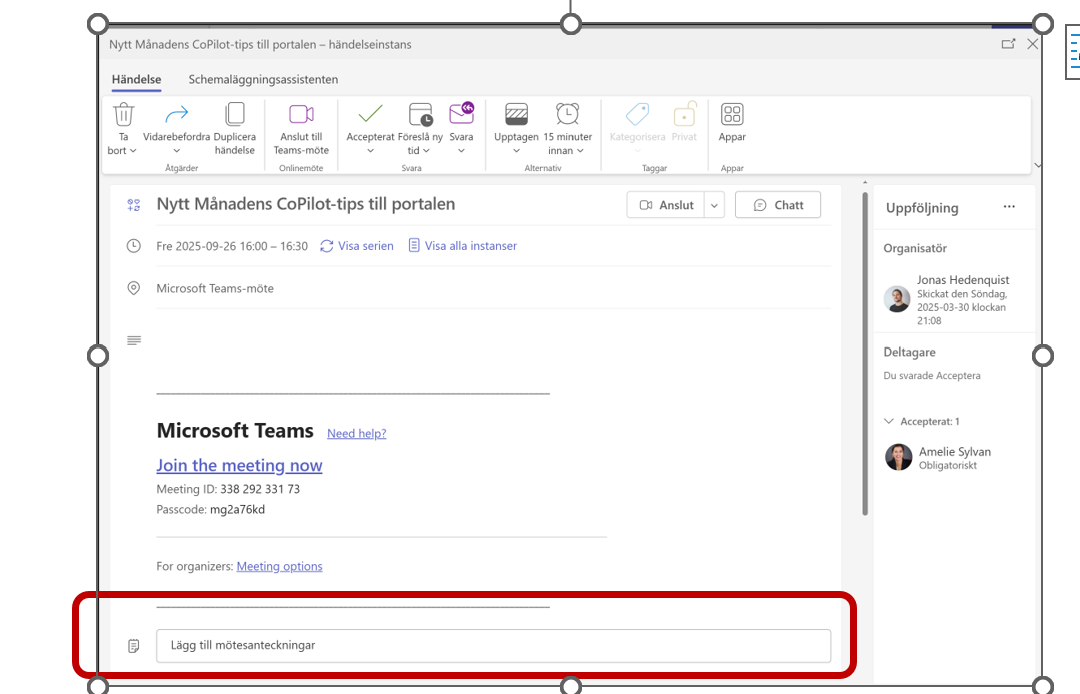The image size is (1080, 694).
Task: Click the Passcode mg2a76kd text
Action: pyautogui.click(x=211, y=509)
